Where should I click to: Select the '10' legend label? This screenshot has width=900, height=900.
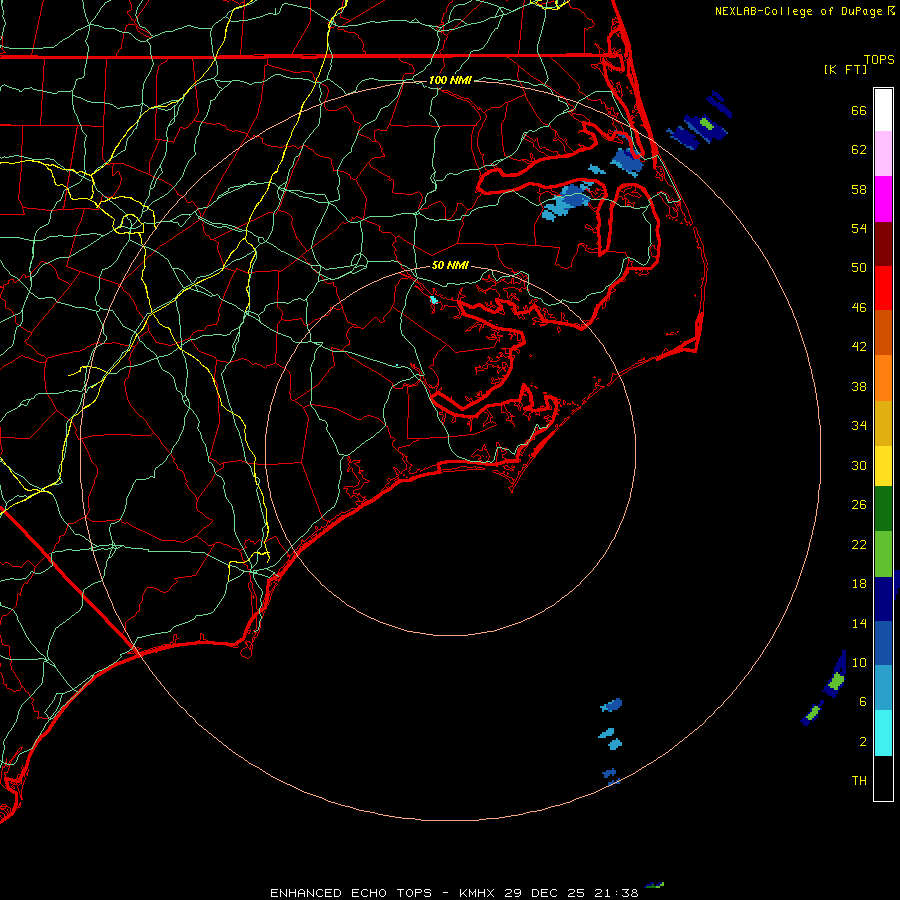tap(859, 663)
